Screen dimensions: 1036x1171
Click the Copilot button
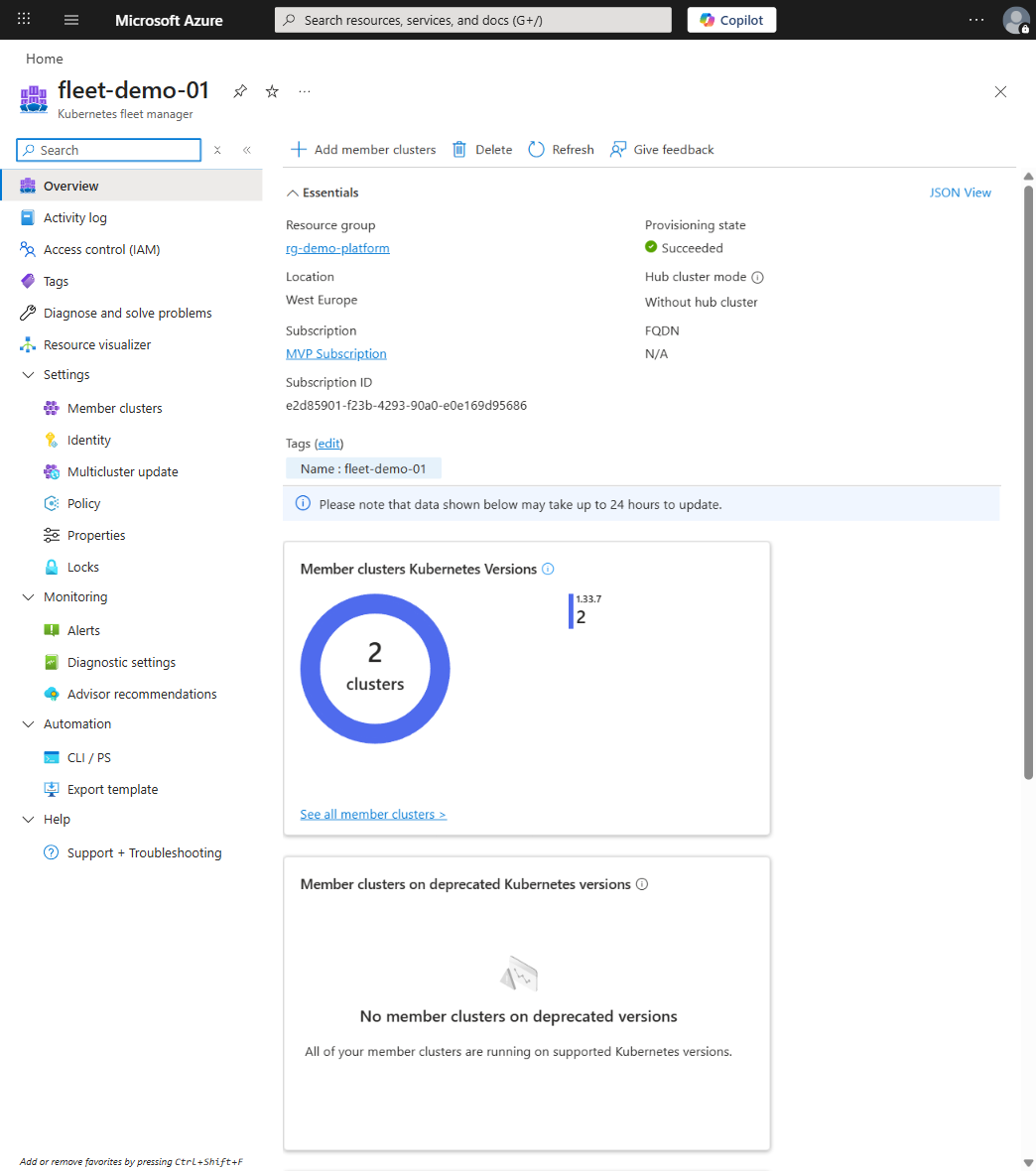coord(731,20)
